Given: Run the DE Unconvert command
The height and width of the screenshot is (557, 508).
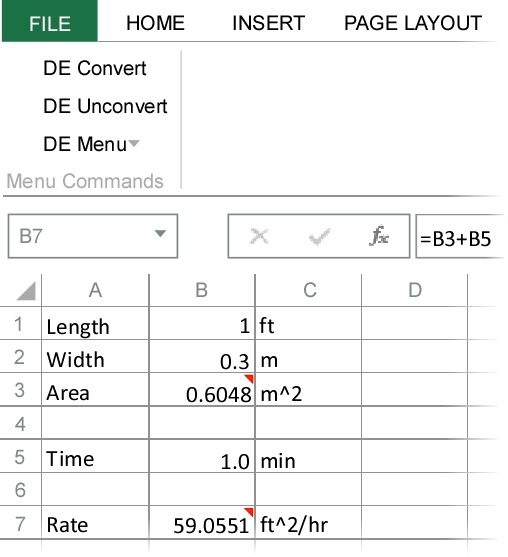Looking at the screenshot, I should 105,106.
